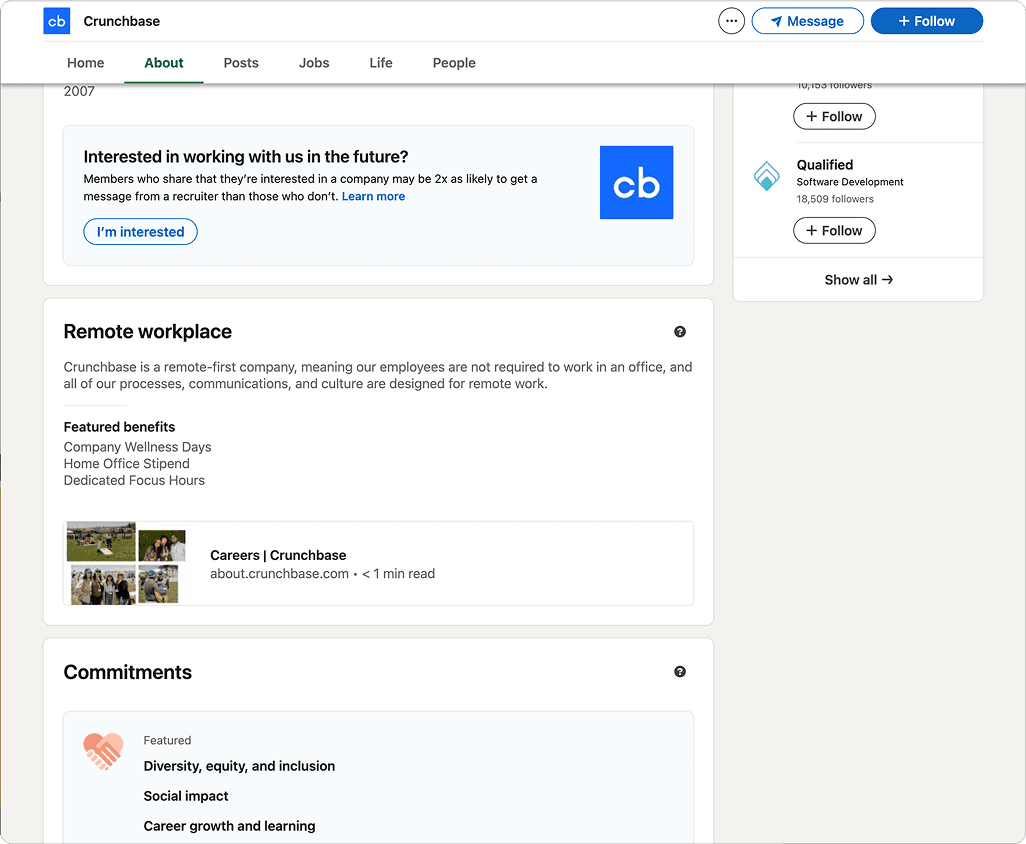
Task: Open the Jobs tab
Action: click(314, 63)
